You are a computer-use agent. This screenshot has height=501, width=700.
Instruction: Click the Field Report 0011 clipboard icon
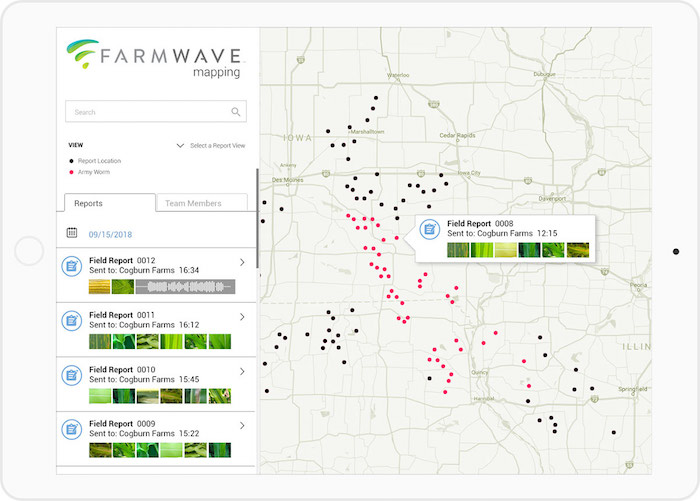[72, 320]
